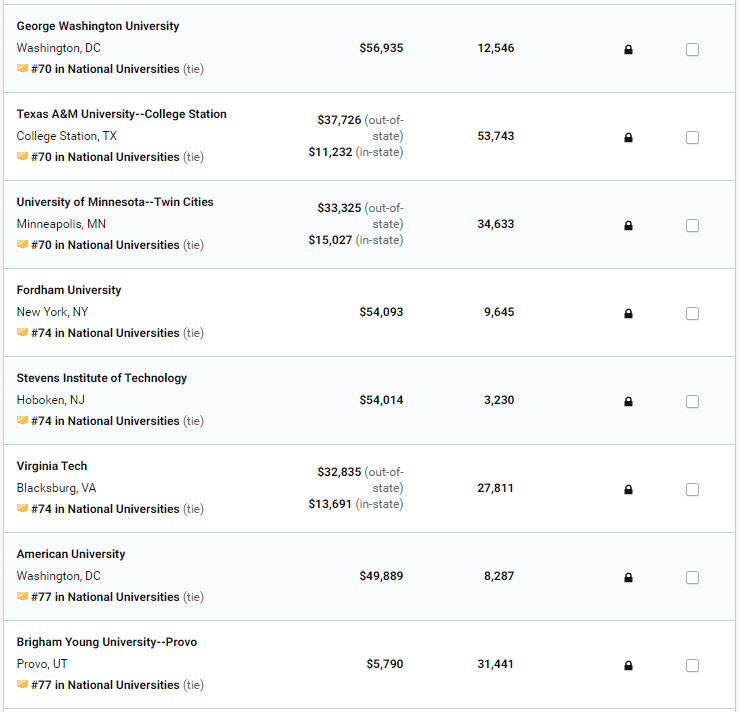Image resolution: width=739 pixels, height=712 pixels.
Task: Enable the checkbox for American University
Action: [692, 578]
